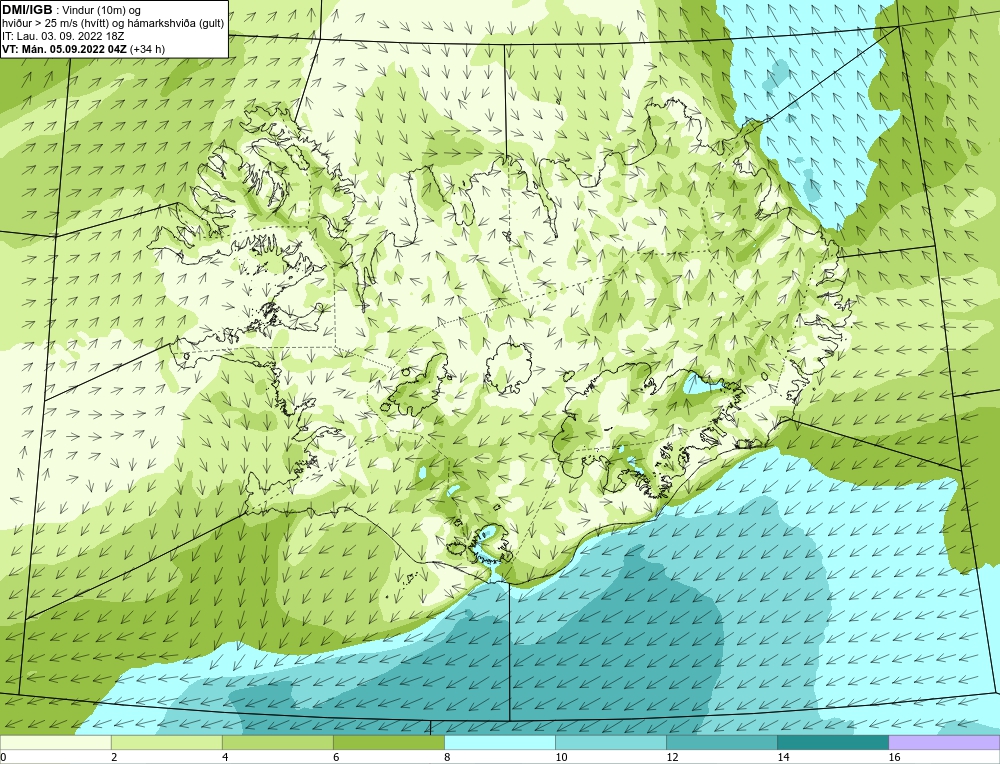This screenshot has width=1000, height=764.
Task: Click the 'DMI/IGB' title text
Action: click(x=27, y=10)
